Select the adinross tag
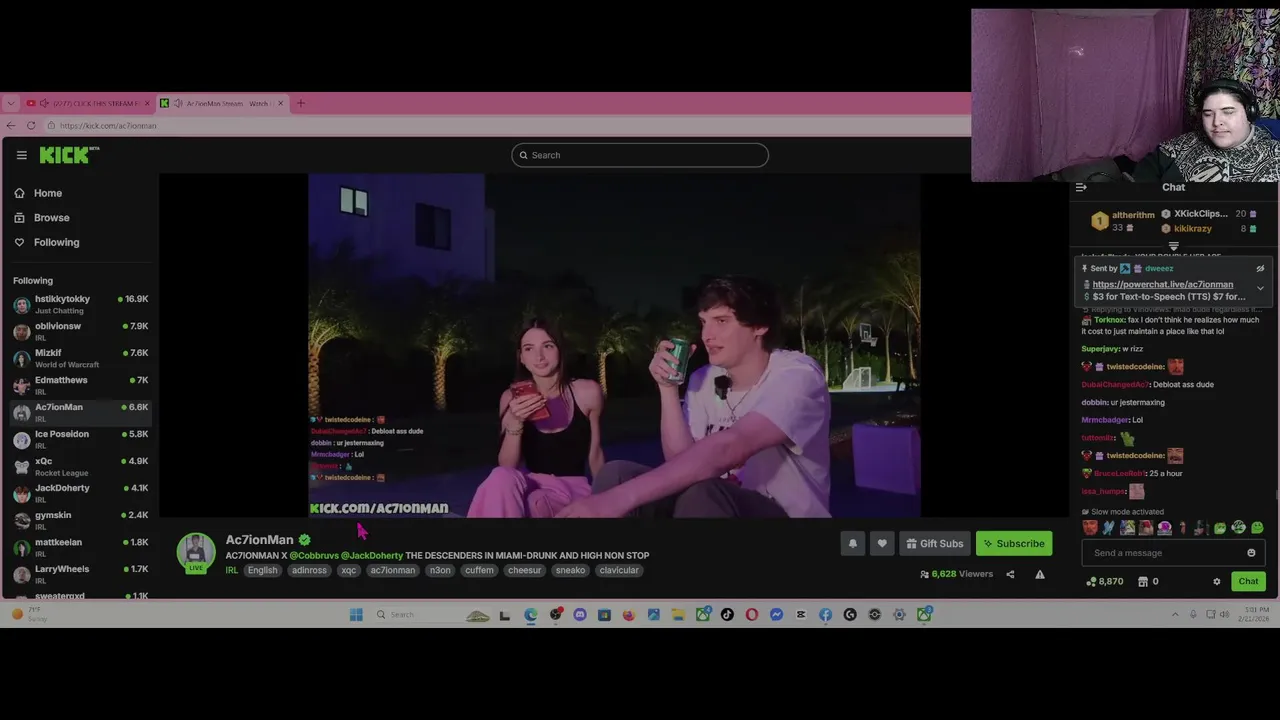 point(309,570)
